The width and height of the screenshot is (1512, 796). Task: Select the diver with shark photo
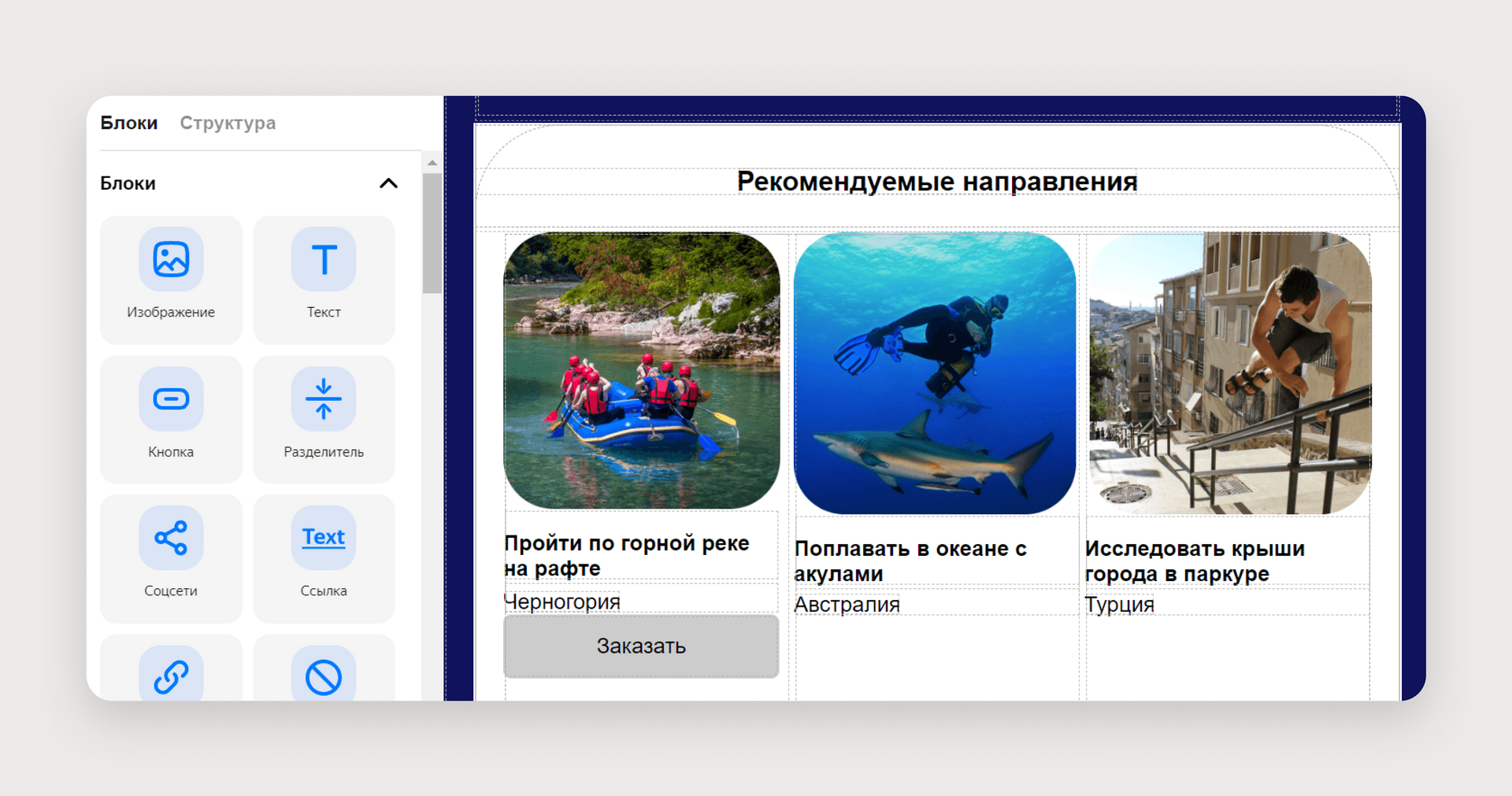pos(935,373)
